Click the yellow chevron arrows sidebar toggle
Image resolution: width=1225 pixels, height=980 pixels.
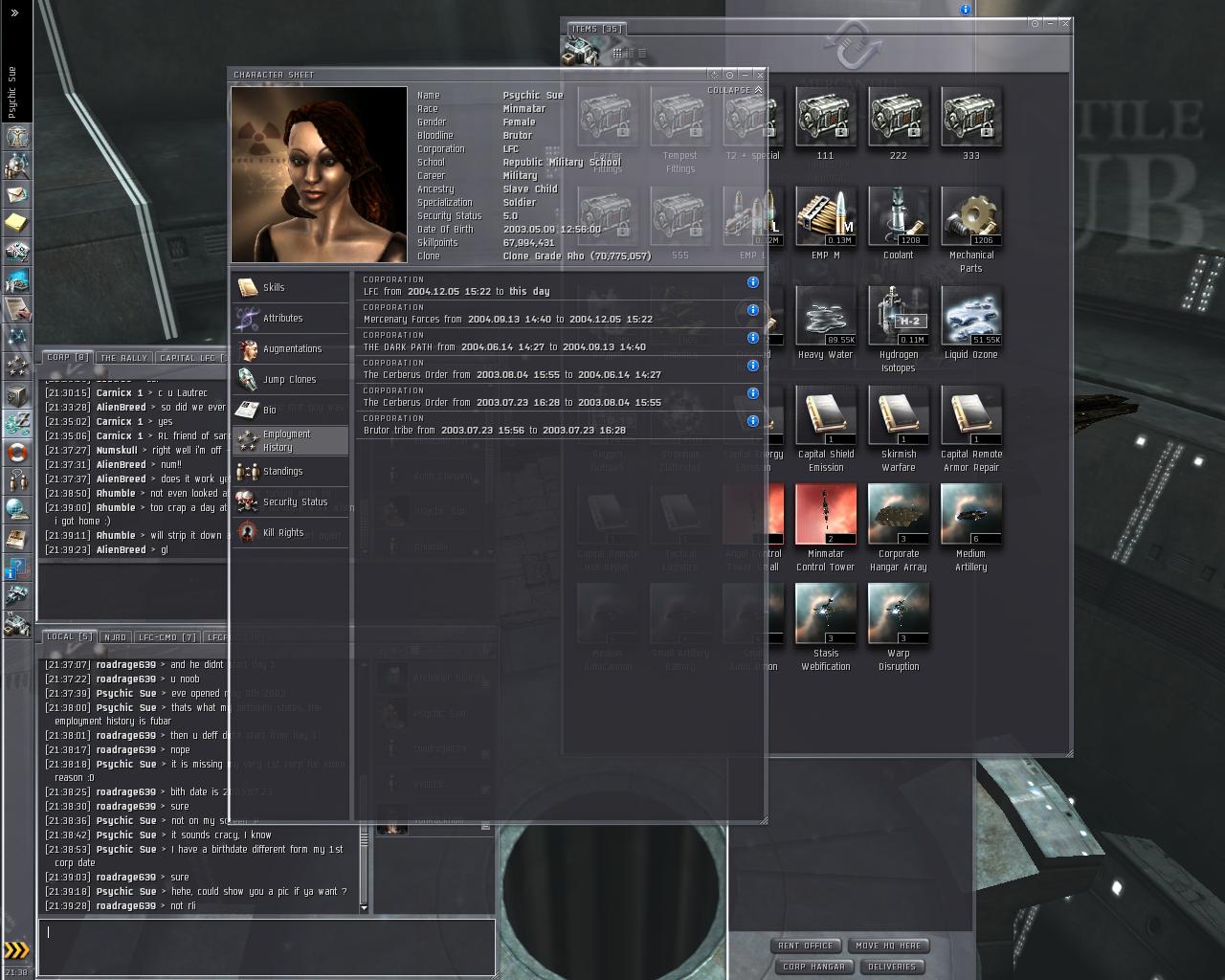(16, 949)
